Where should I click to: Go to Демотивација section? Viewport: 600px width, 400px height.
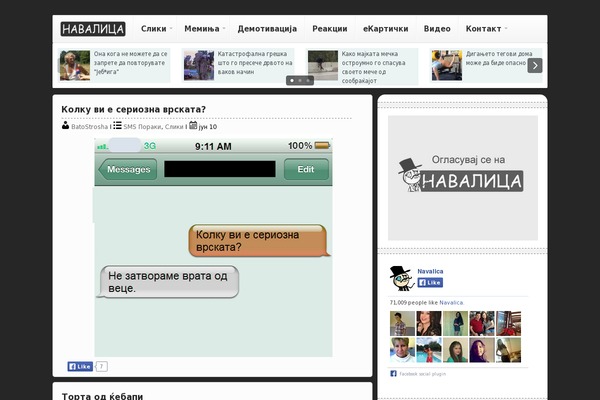pyautogui.click(x=267, y=29)
